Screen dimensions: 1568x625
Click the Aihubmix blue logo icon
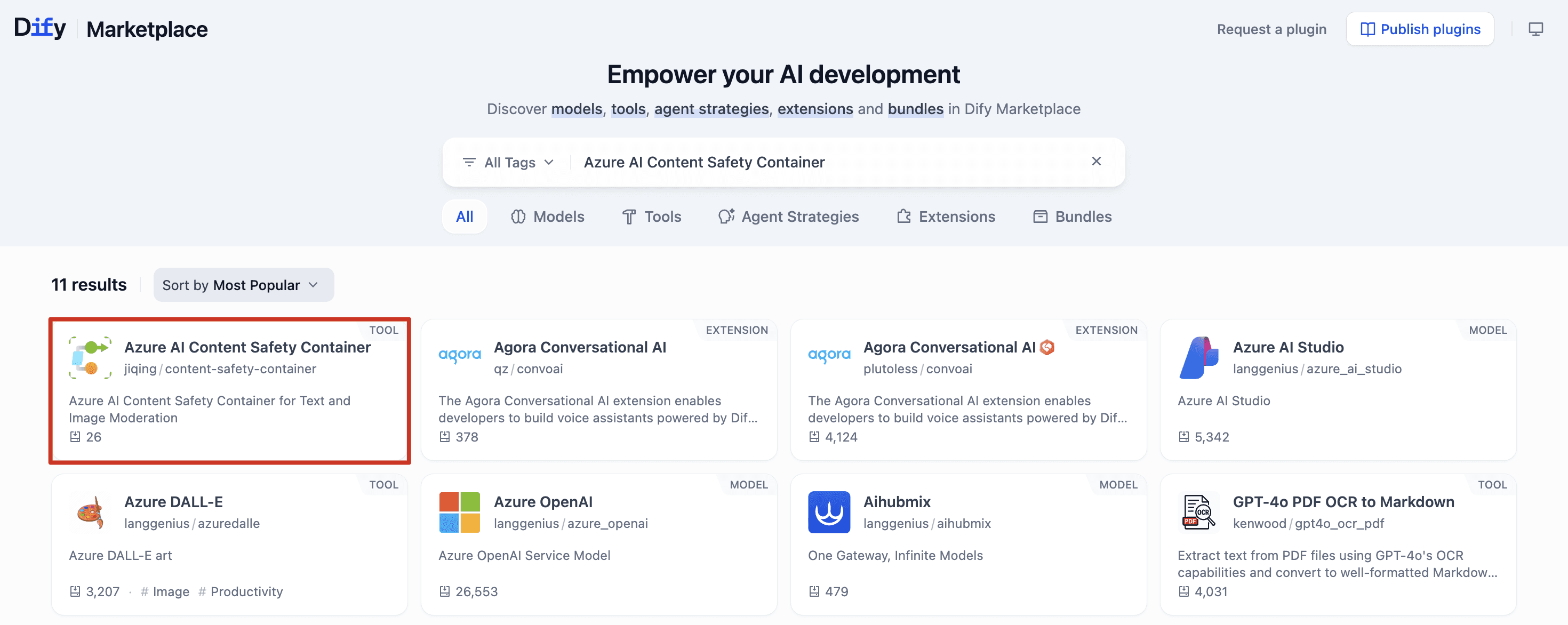(x=828, y=512)
